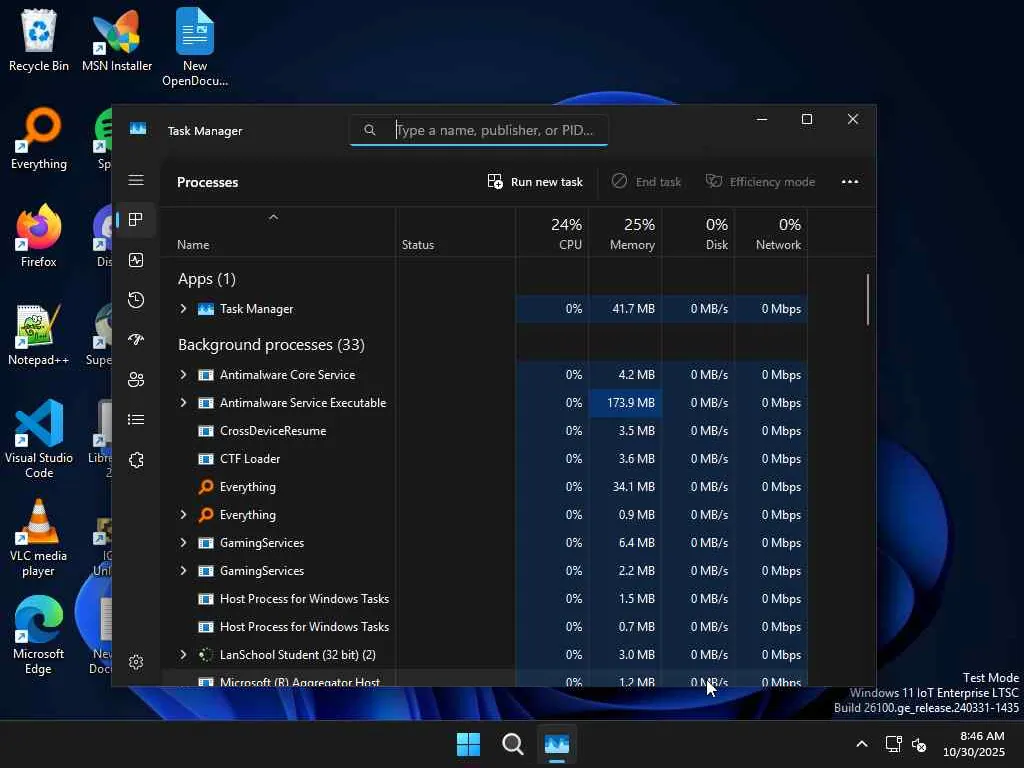The height and width of the screenshot is (768, 1024).
Task: Expand second Everything process with chevron
Action: pos(184,515)
